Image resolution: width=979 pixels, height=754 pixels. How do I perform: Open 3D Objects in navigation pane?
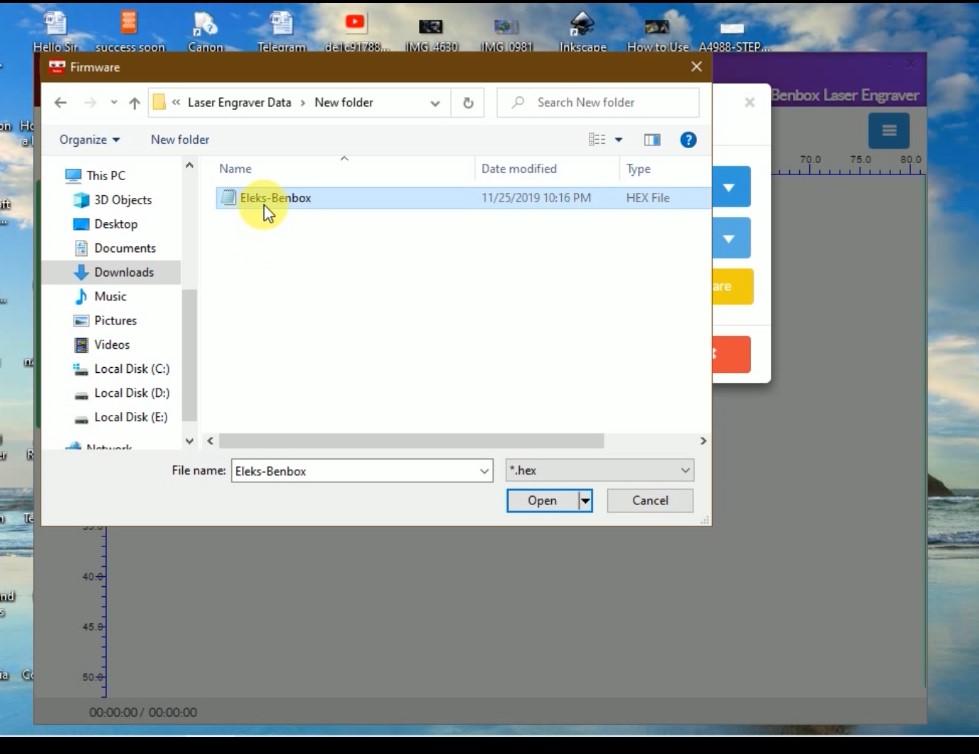click(122, 200)
